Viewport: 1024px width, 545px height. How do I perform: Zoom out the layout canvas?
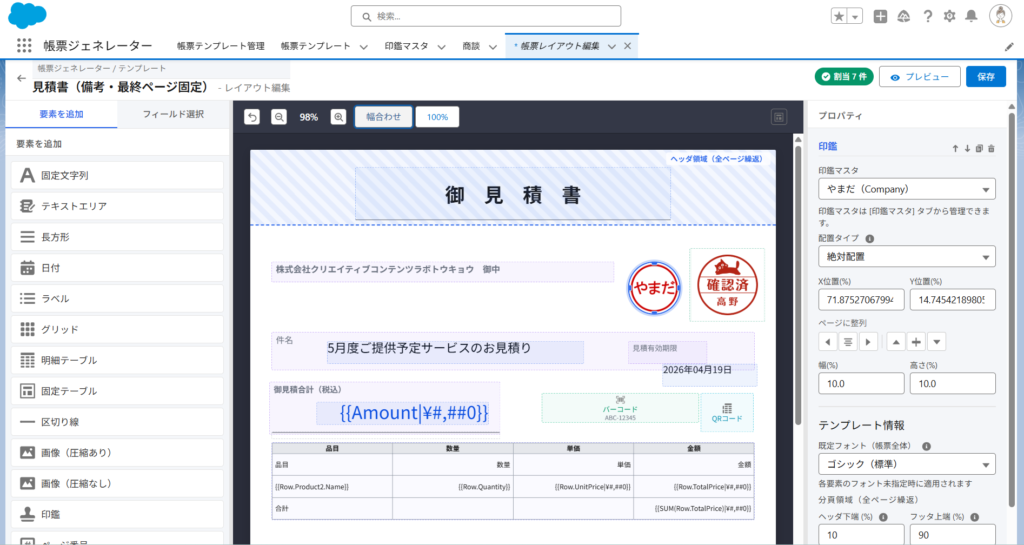(x=279, y=117)
